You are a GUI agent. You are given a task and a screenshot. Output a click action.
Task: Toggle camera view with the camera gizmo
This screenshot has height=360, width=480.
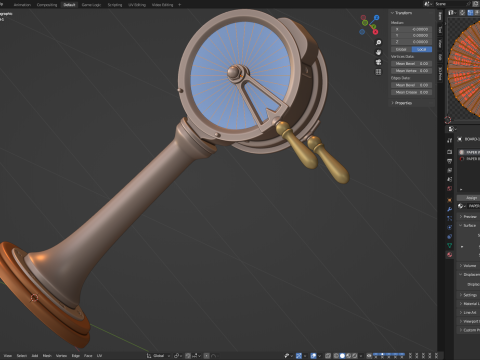click(x=378, y=62)
